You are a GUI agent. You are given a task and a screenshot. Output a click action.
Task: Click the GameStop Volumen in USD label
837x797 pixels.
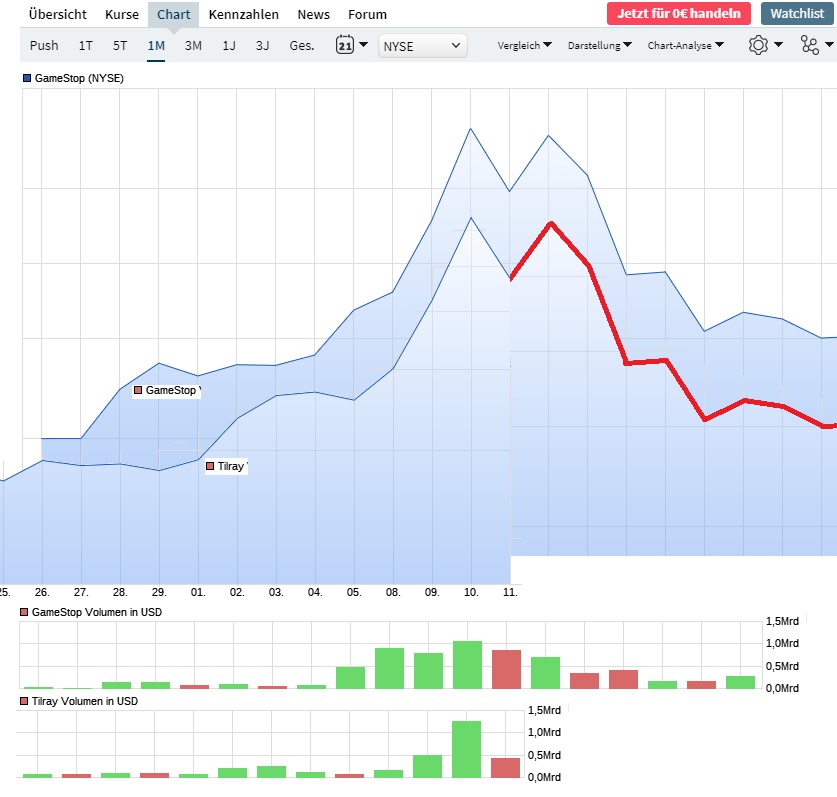click(x=97, y=612)
